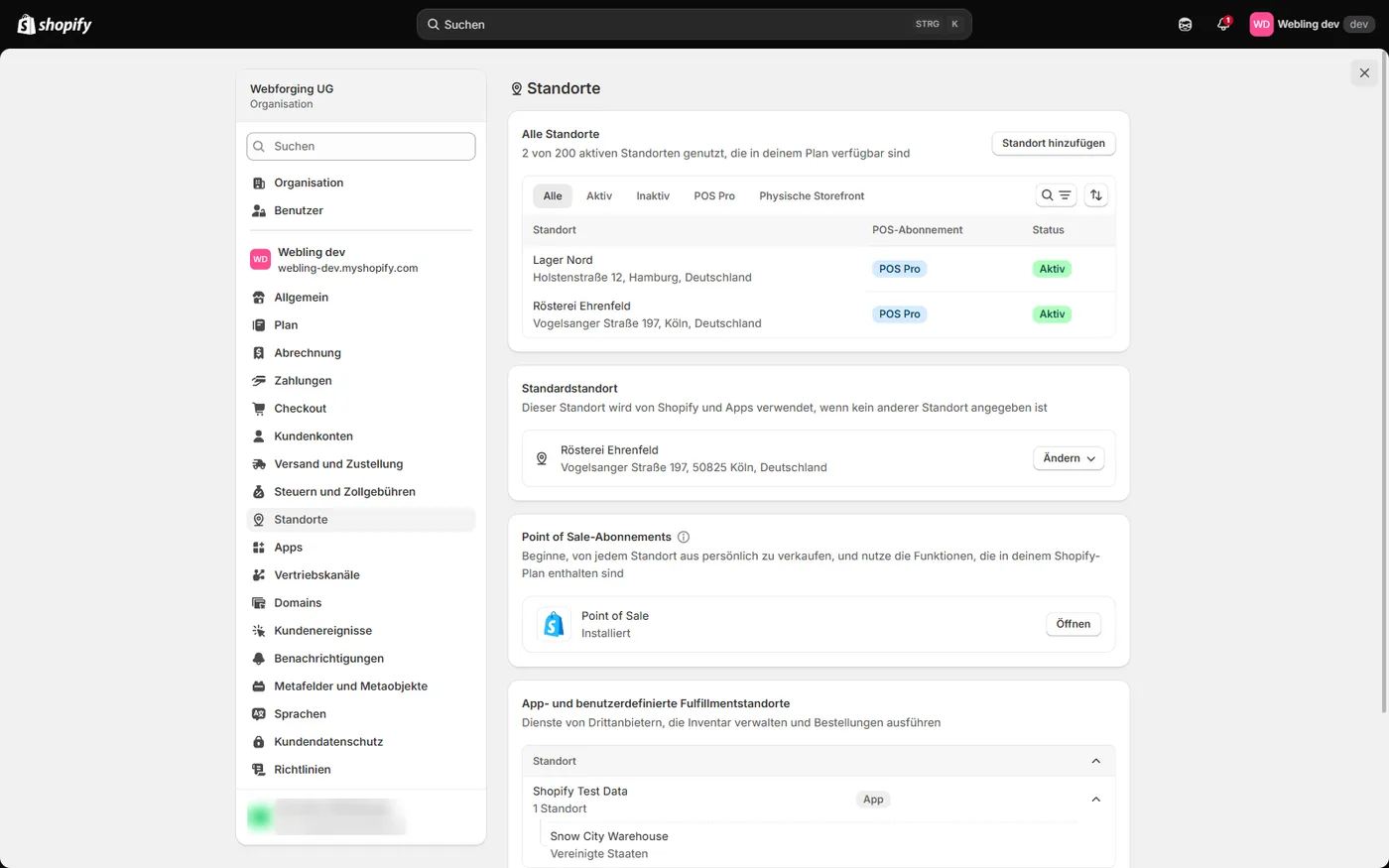Click the Kundenkonten person icon
1389x868 pixels.
click(x=259, y=436)
